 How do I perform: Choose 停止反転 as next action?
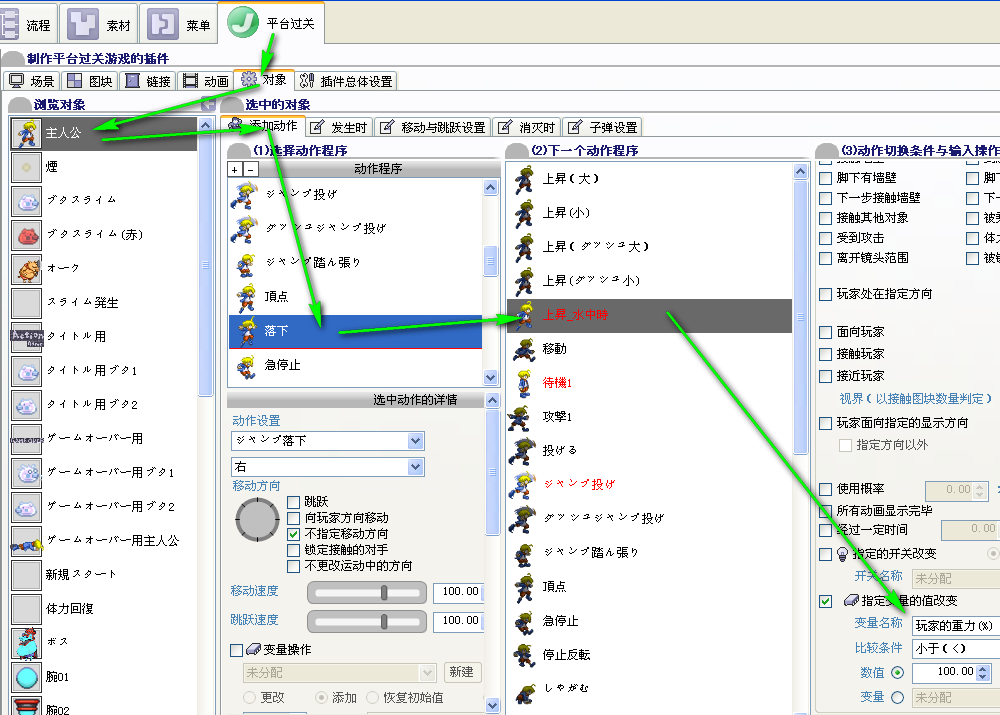click(x=649, y=654)
